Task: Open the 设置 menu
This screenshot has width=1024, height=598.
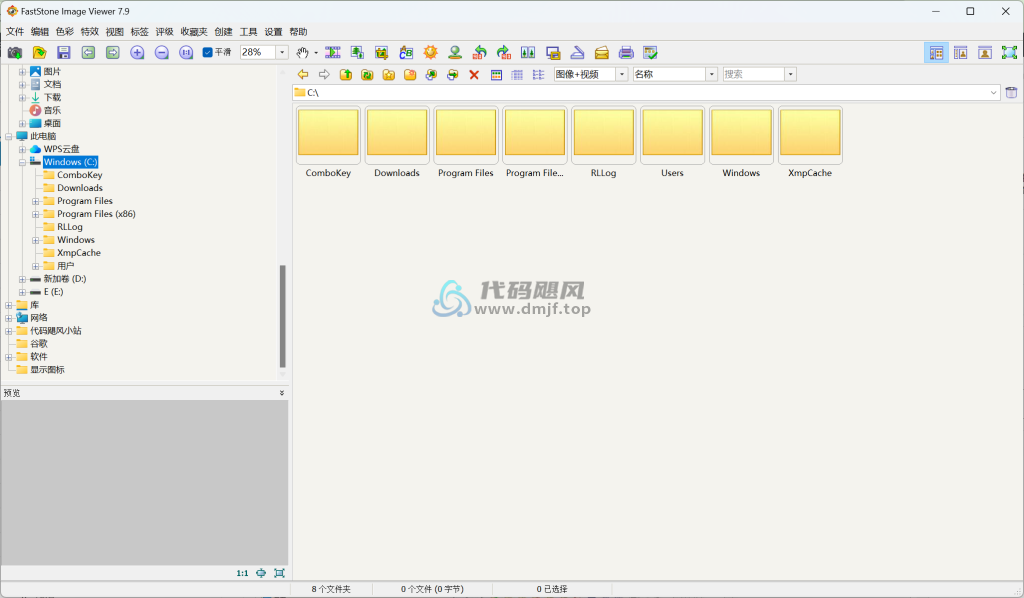Action: coord(273,31)
